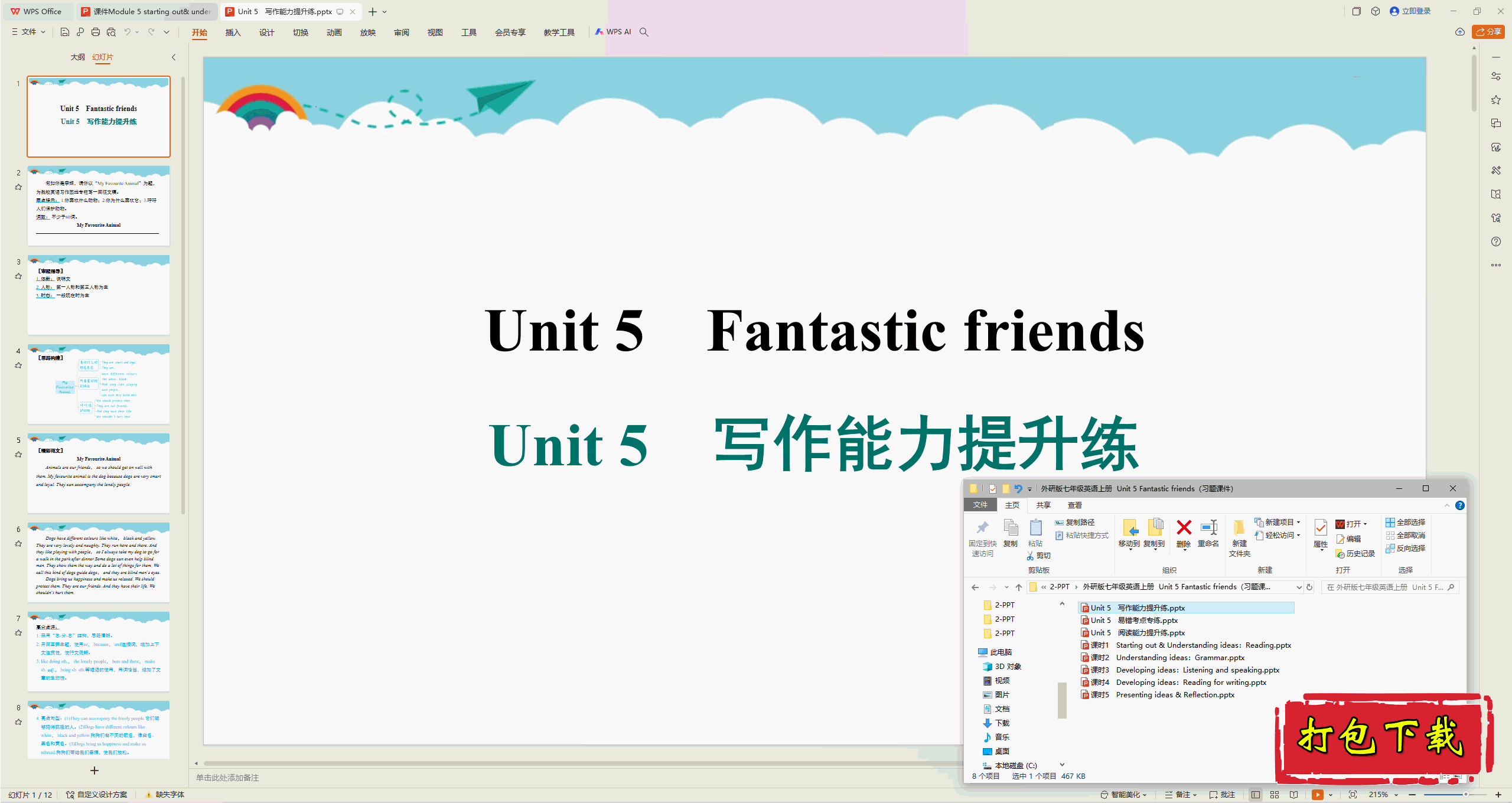This screenshot has height=803, width=1512.
Task: Click New Folder icon in Explorer ribbon
Action: [1240, 537]
